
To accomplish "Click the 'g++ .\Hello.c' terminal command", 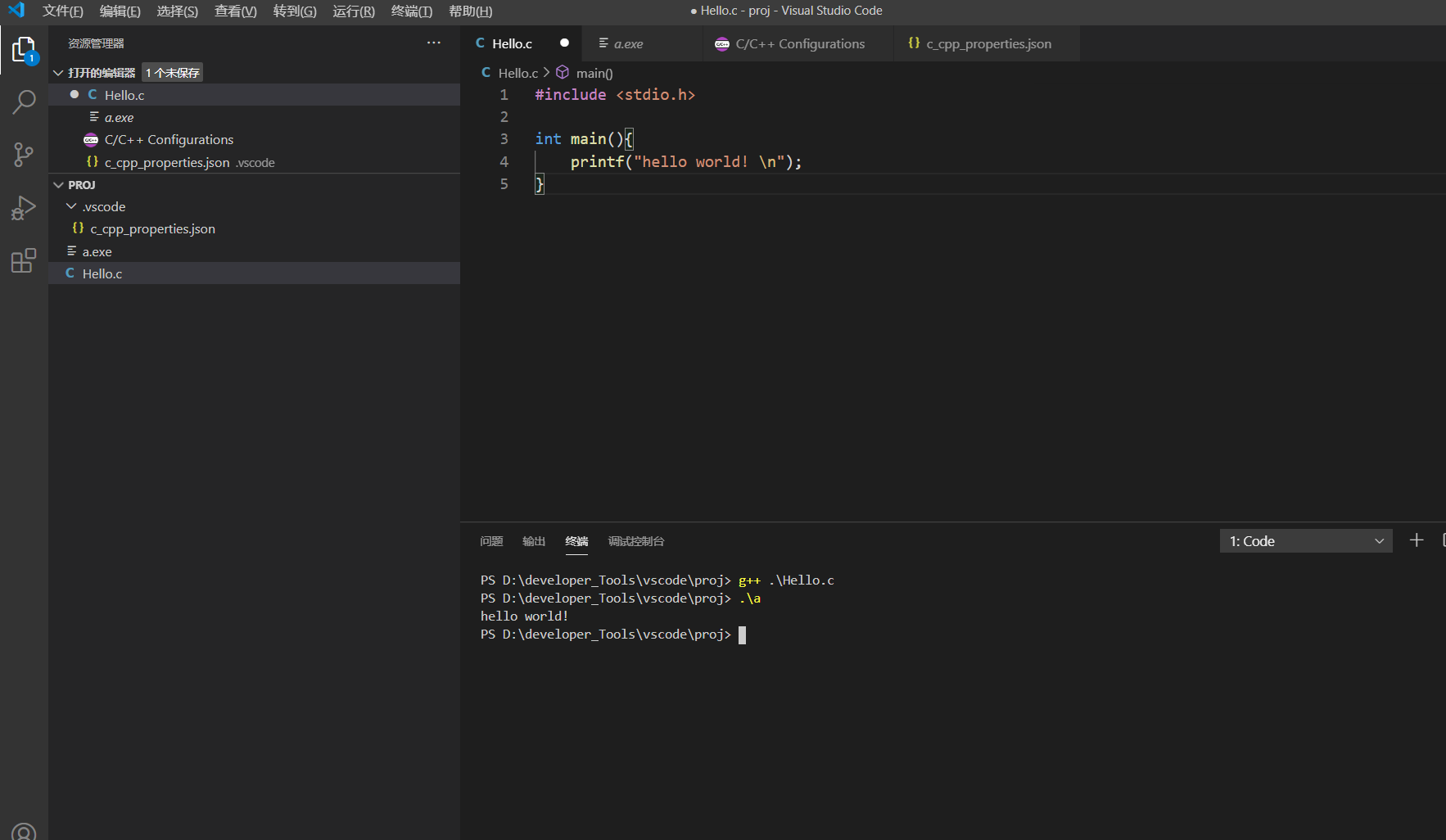I will [x=786, y=580].
